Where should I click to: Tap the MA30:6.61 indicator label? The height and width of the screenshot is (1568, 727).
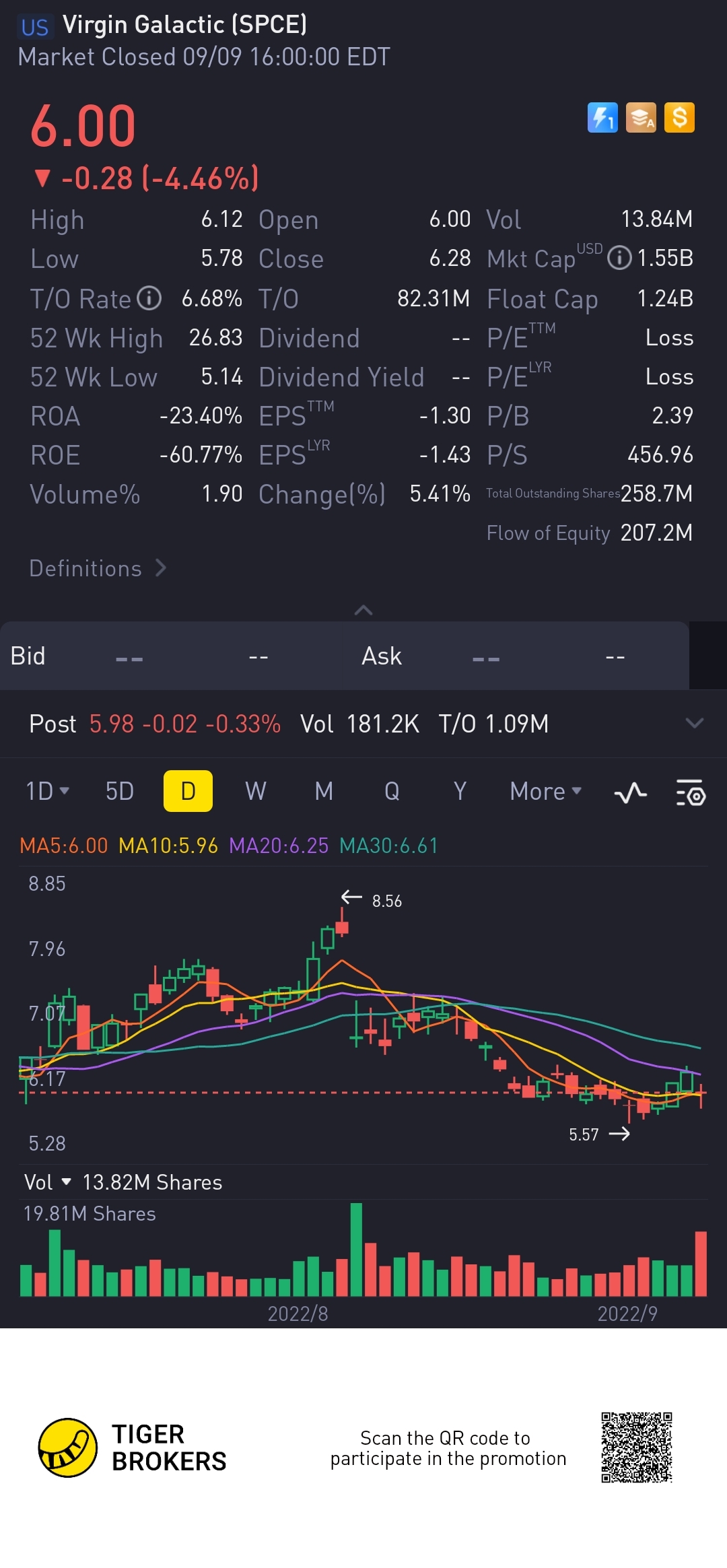[x=389, y=846]
